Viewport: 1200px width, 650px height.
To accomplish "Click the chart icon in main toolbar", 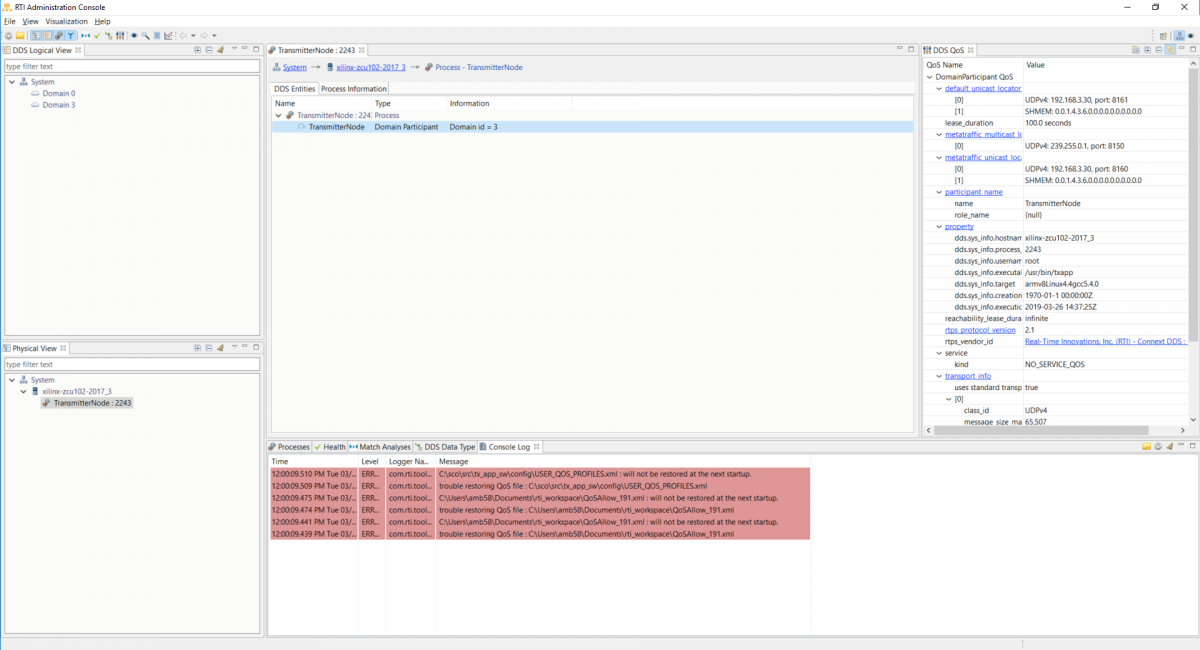I will tap(168, 35).
